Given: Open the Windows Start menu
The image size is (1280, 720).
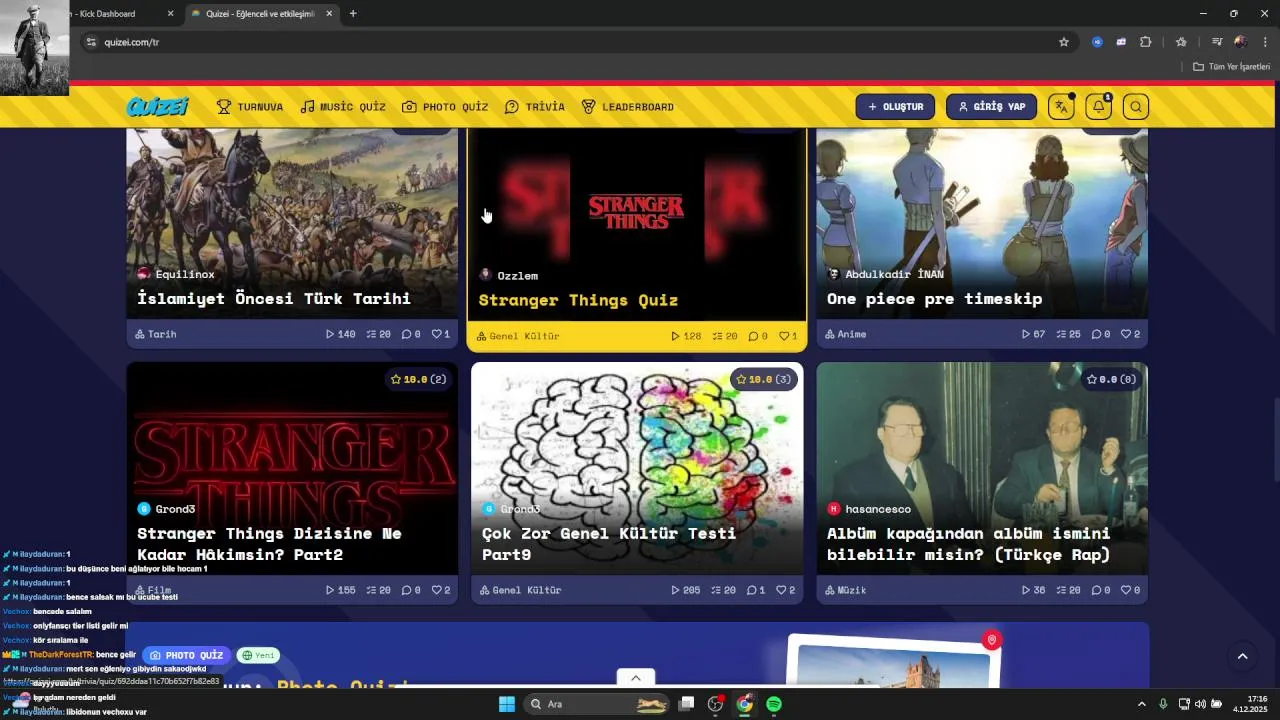Looking at the screenshot, I should coord(507,704).
